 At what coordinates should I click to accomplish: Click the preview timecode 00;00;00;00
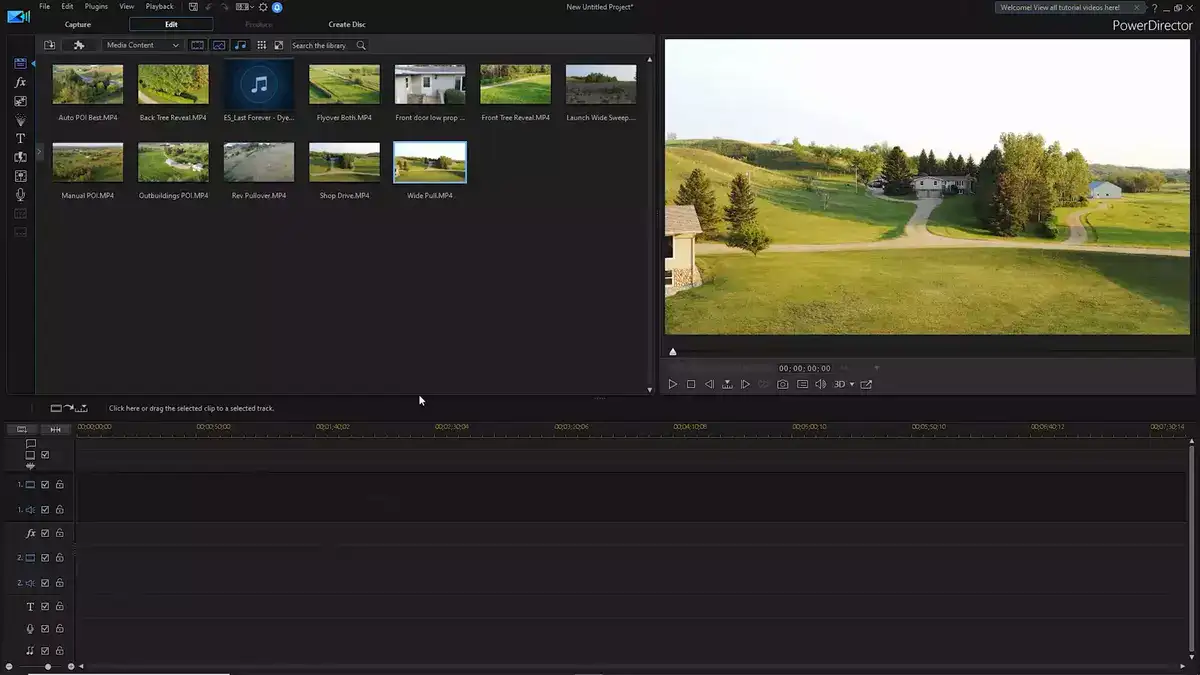pyautogui.click(x=805, y=368)
